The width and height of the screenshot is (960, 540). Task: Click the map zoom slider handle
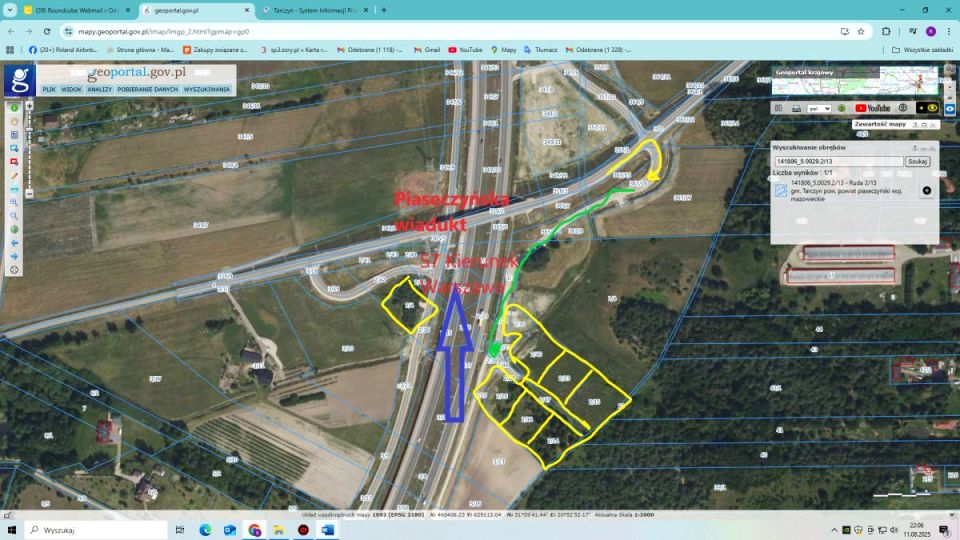29,130
